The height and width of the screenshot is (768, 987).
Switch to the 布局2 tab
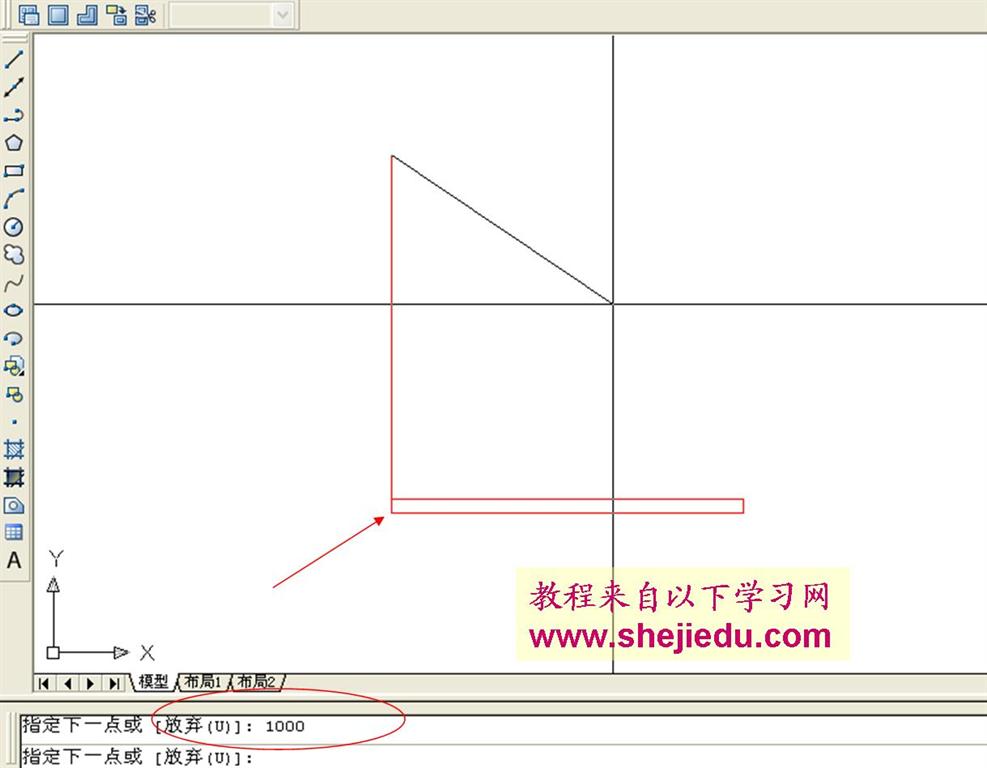pyautogui.click(x=257, y=682)
